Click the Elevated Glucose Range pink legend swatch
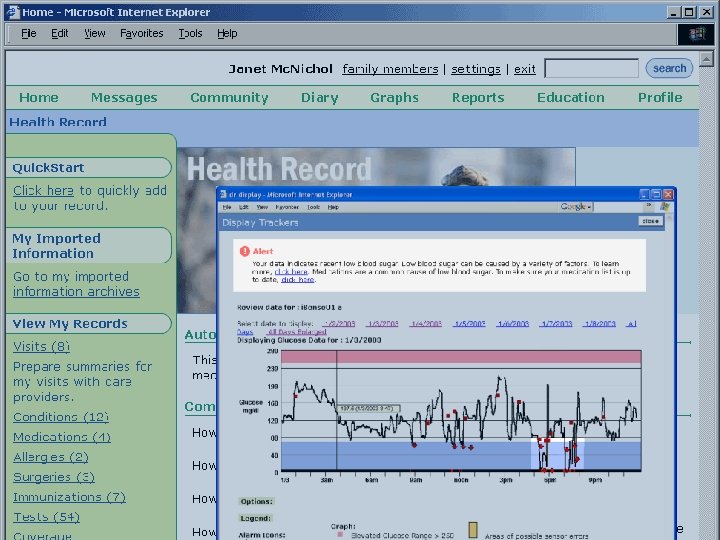This screenshot has height=540, width=720. coord(340,535)
